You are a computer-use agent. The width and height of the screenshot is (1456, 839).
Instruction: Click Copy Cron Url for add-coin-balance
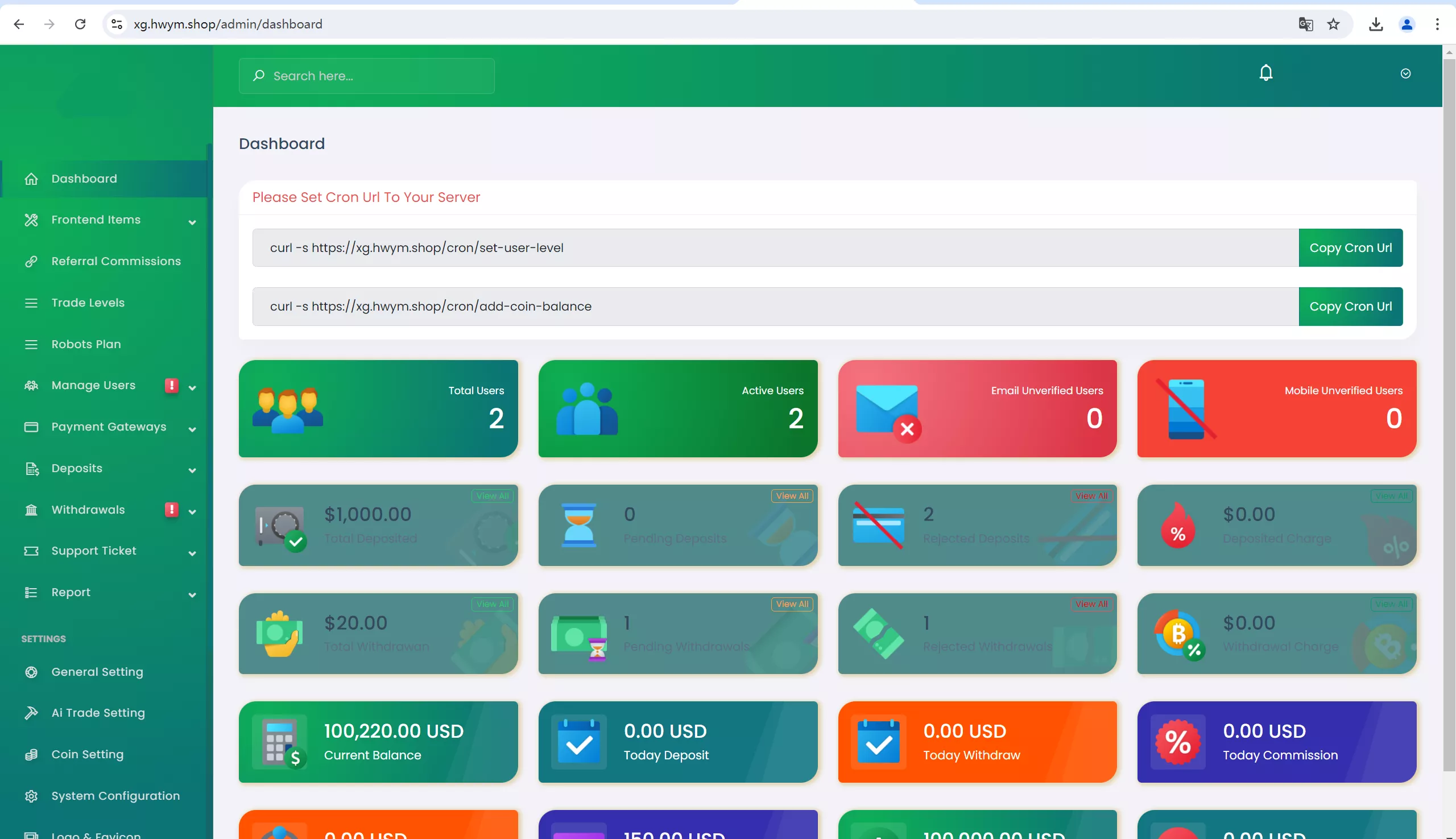1350,306
